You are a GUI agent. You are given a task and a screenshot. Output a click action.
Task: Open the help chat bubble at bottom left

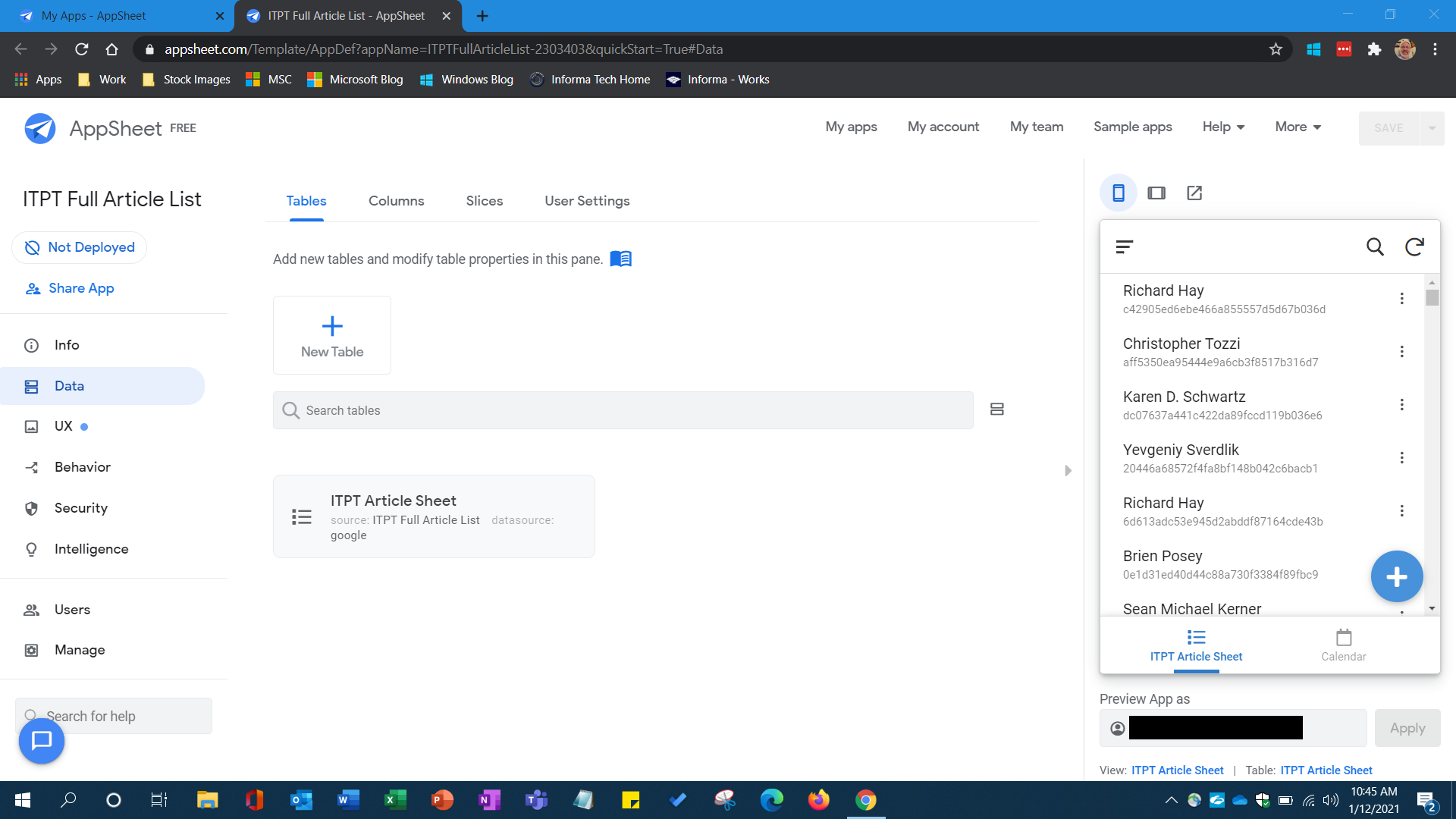41,741
